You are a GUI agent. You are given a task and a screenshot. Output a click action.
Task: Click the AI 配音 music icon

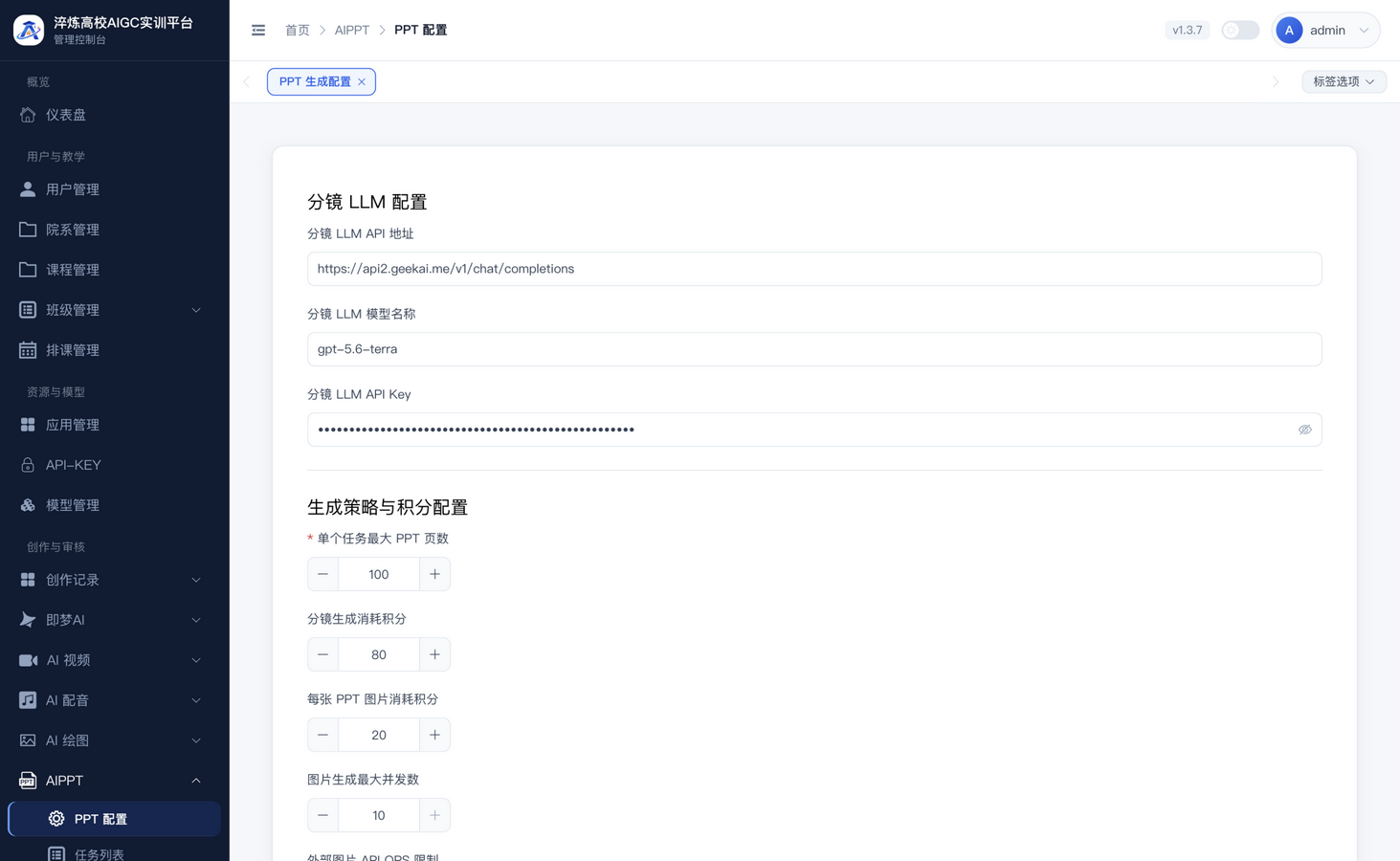click(x=28, y=700)
